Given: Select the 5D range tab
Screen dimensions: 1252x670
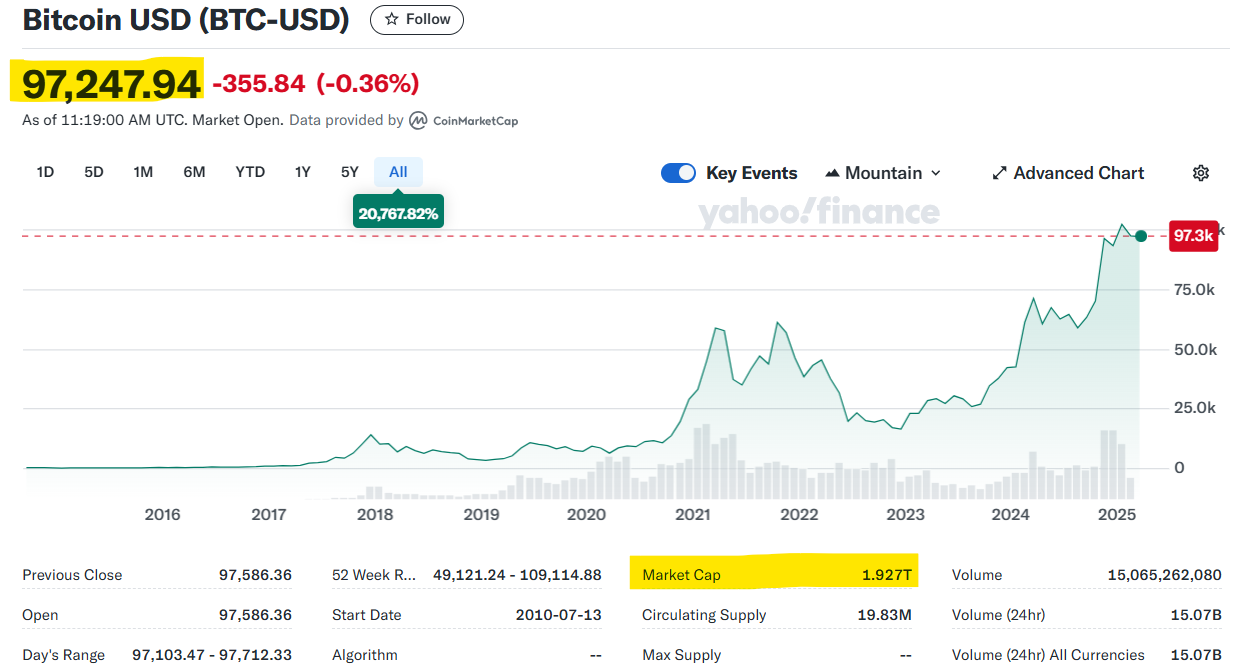Looking at the screenshot, I should pos(94,172).
